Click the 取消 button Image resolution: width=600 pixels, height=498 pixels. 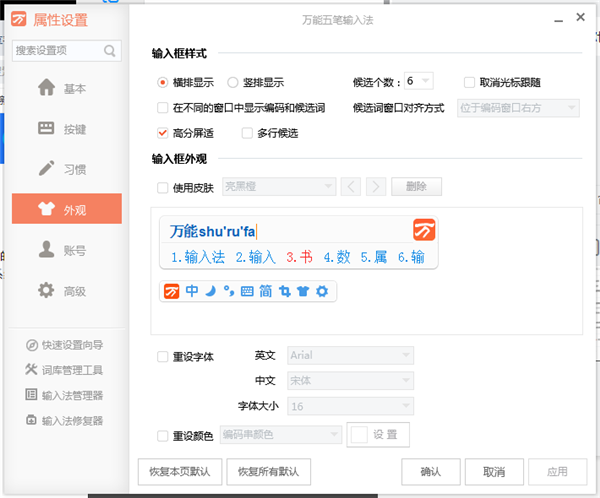click(494, 472)
